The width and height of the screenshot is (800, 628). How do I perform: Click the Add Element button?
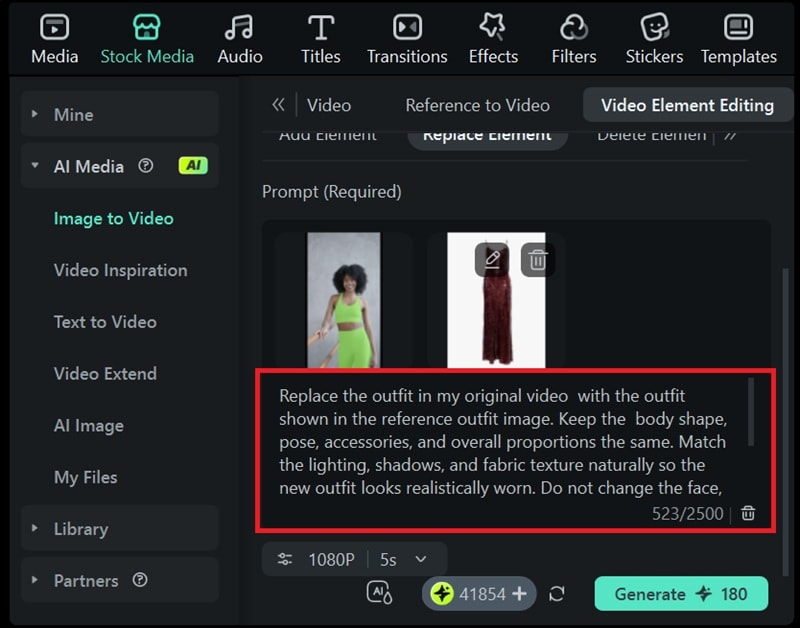(328, 134)
